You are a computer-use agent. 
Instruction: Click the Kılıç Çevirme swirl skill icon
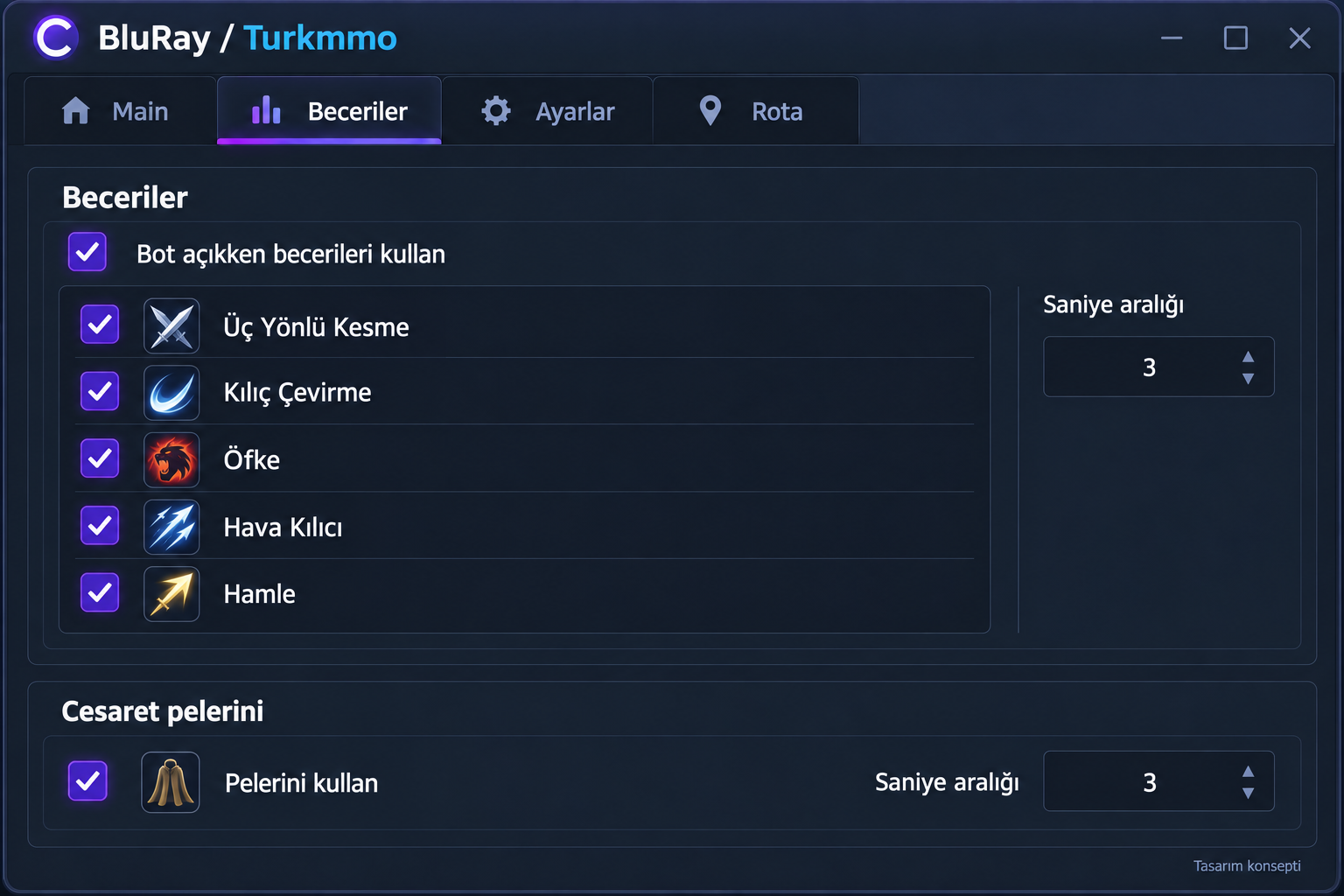click(x=171, y=393)
